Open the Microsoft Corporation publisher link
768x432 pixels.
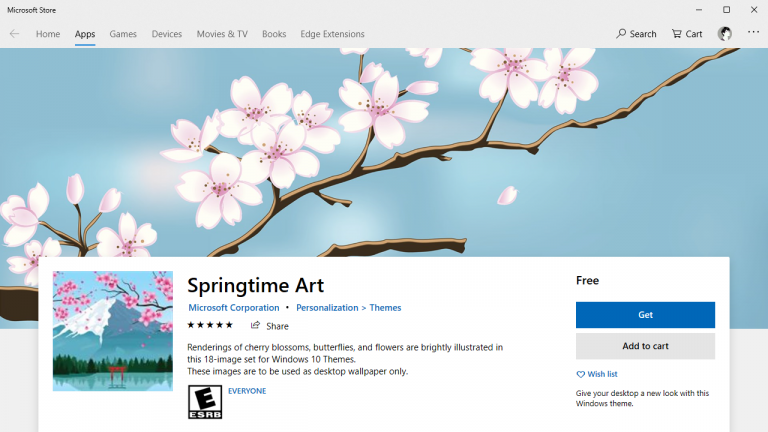(x=234, y=308)
